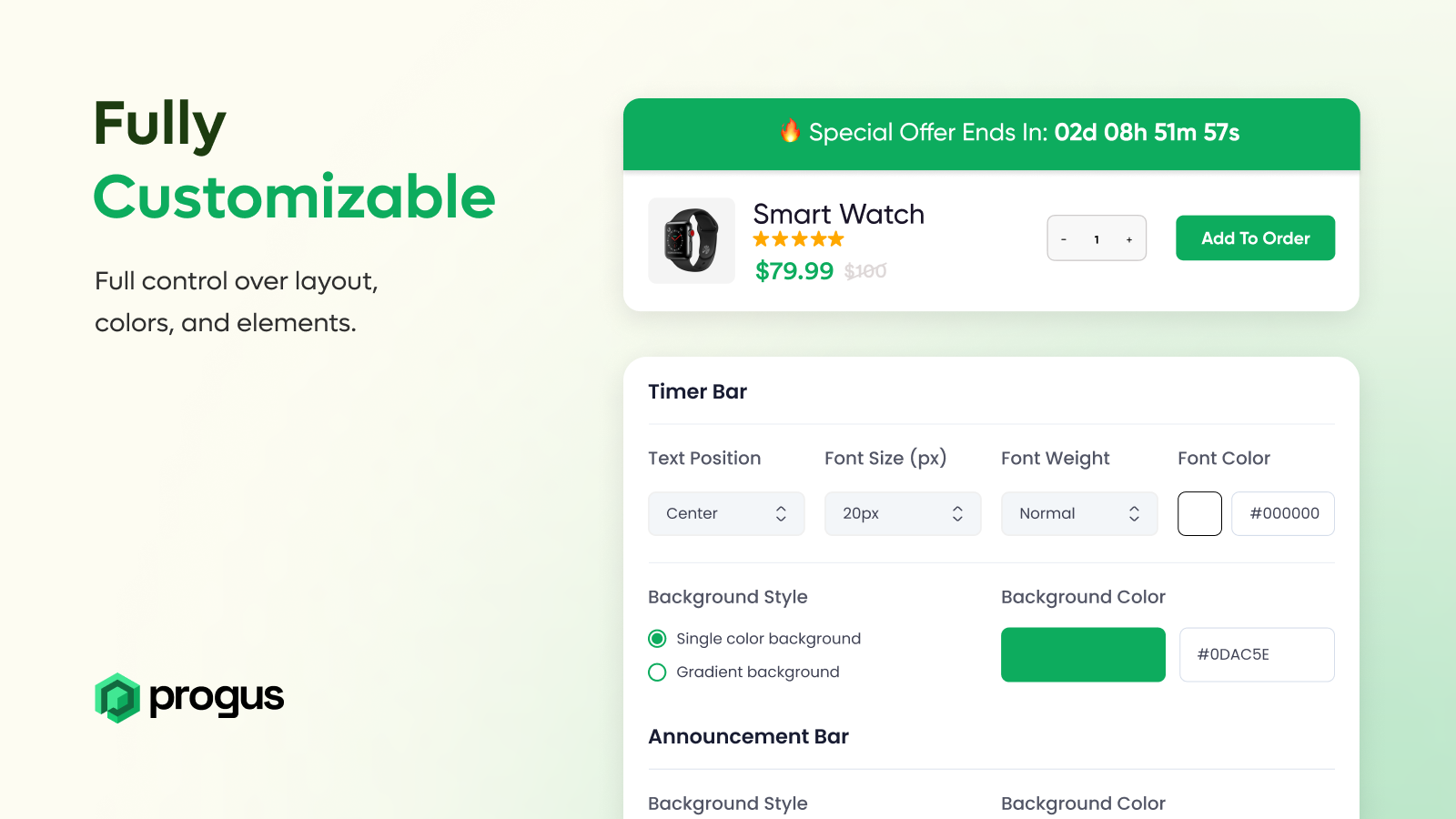Decrease quantity with the minus button
The image size is (1456, 819).
1064,239
